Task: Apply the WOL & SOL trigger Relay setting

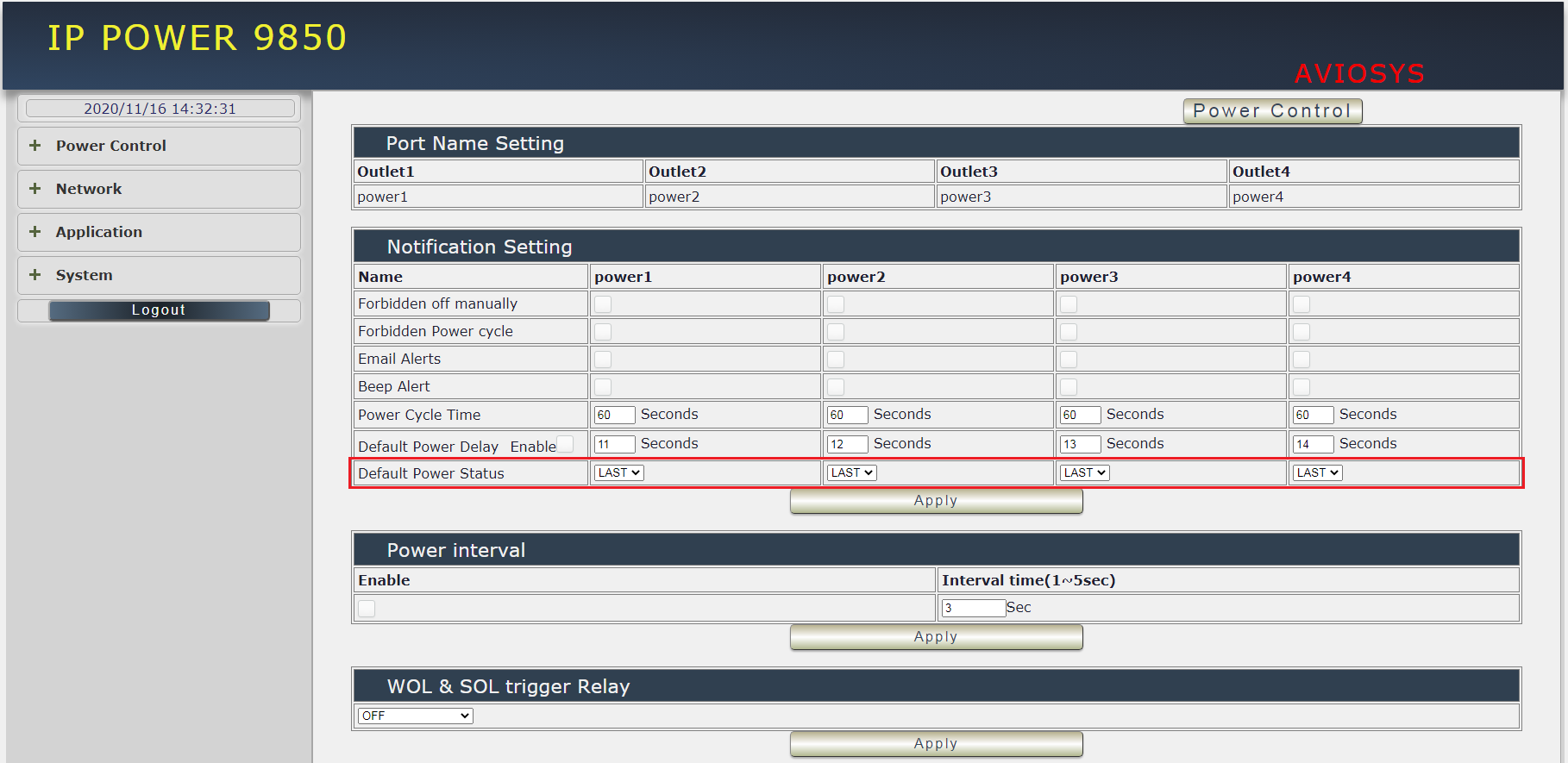Action: pyautogui.click(x=936, y=744)
